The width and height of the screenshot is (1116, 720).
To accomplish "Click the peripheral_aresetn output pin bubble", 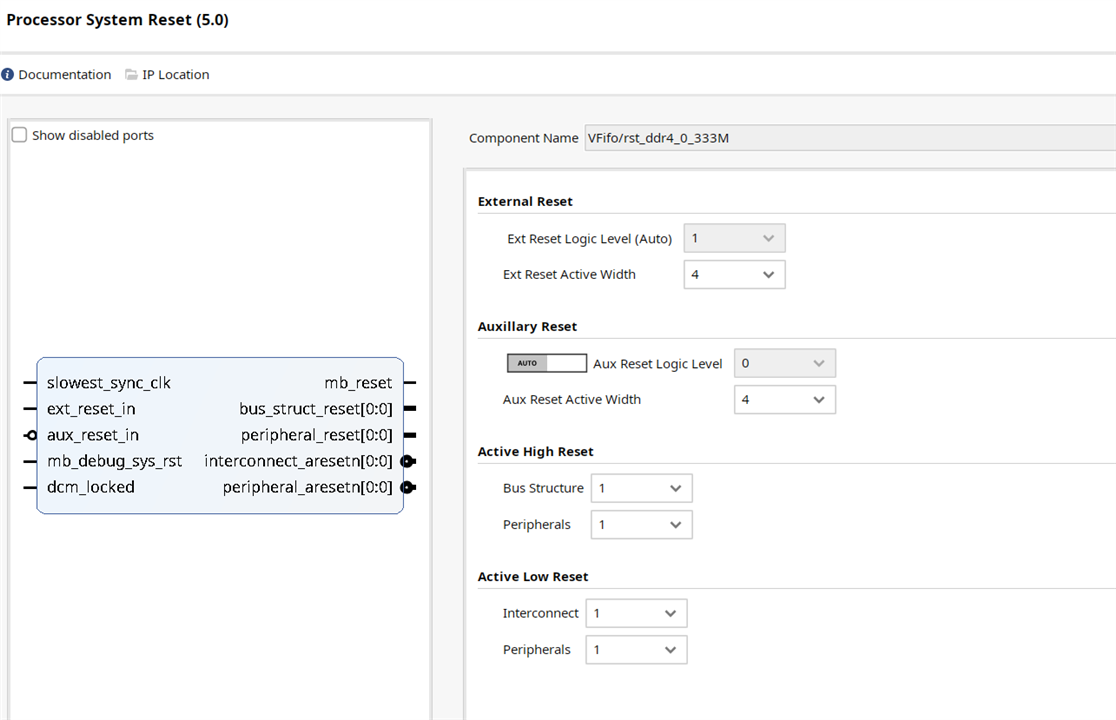I will pyautogui.click(x=408, y=487).
